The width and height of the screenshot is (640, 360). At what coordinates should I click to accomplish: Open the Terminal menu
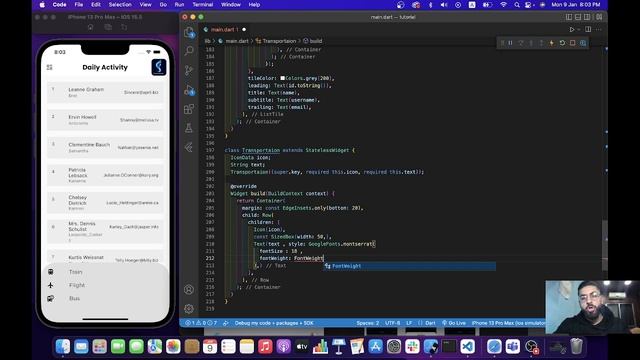203,4
